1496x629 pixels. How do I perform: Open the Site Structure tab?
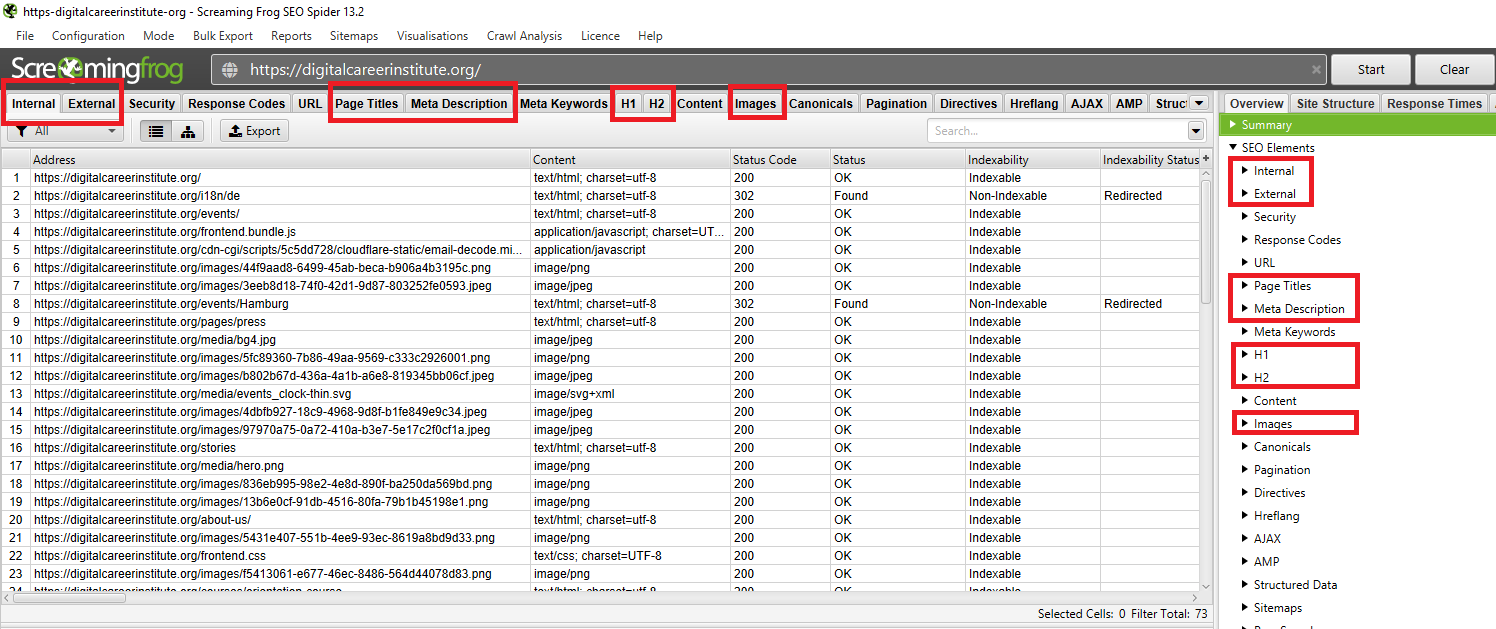click(1335, 103)
